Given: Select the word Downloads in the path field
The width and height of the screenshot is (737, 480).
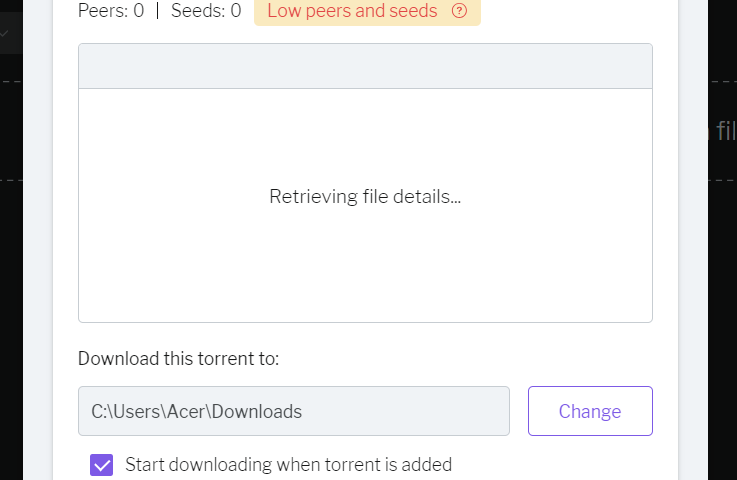Looking at the screenshot, I should pyautogui.click(x=257, y=411).
